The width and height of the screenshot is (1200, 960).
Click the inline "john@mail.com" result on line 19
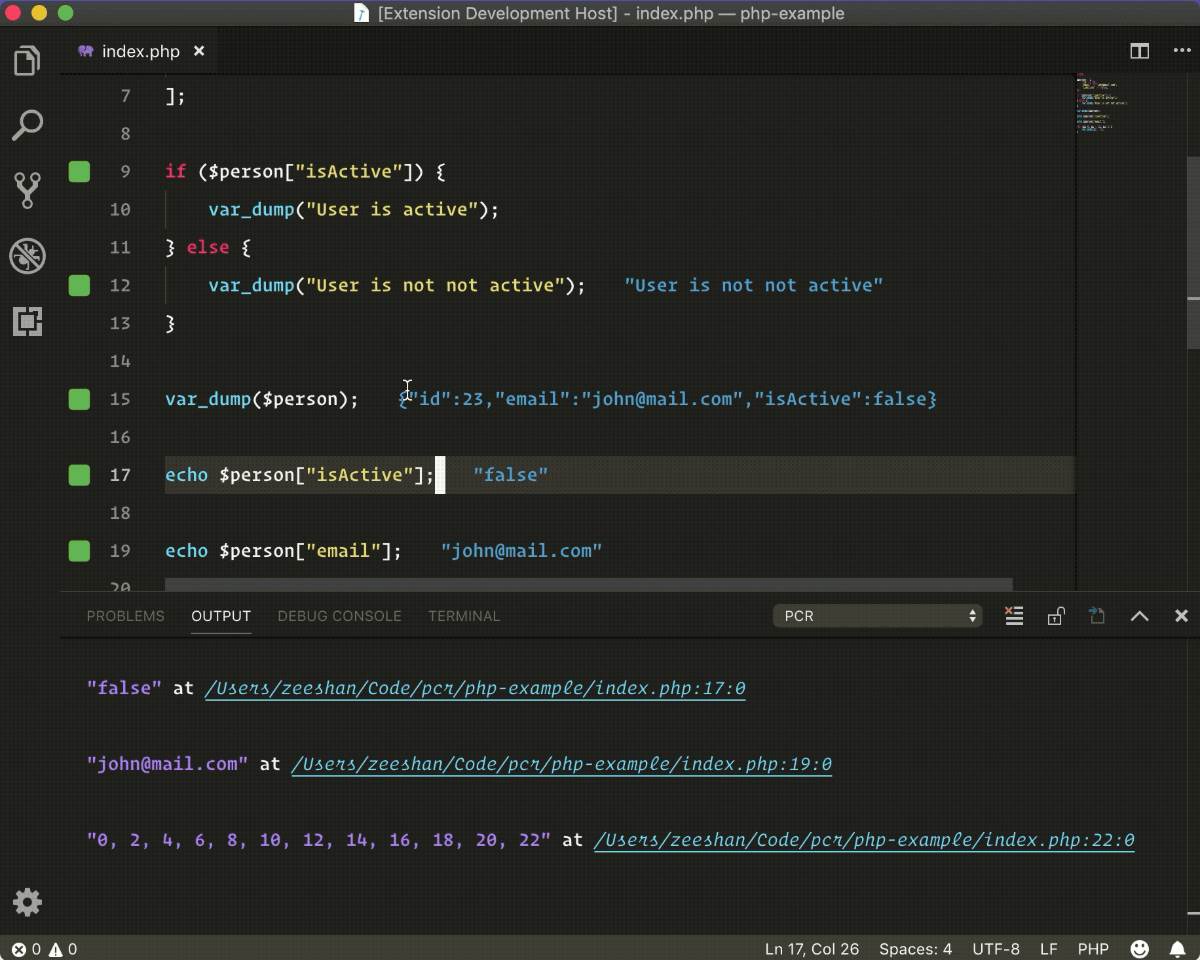pos(521,551)
